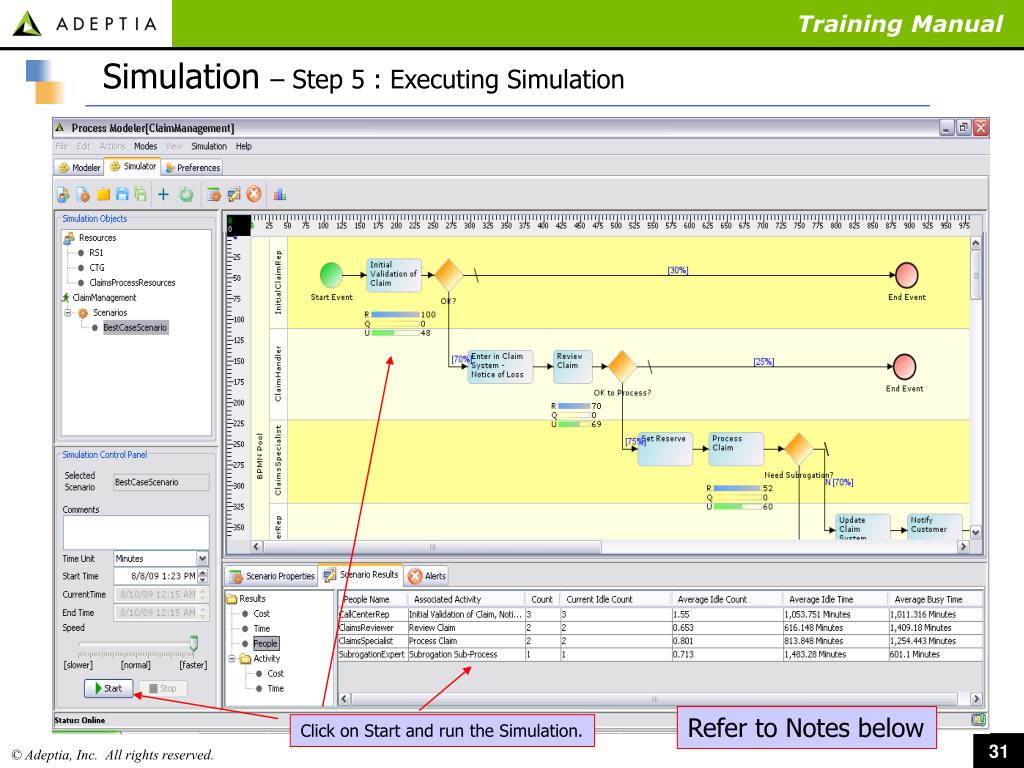Image resolution: width=1024 pixels, height=768 pixels.
Task: Click the toolbar window-with-pencil results icon
Action: click(x=233, y=194)
